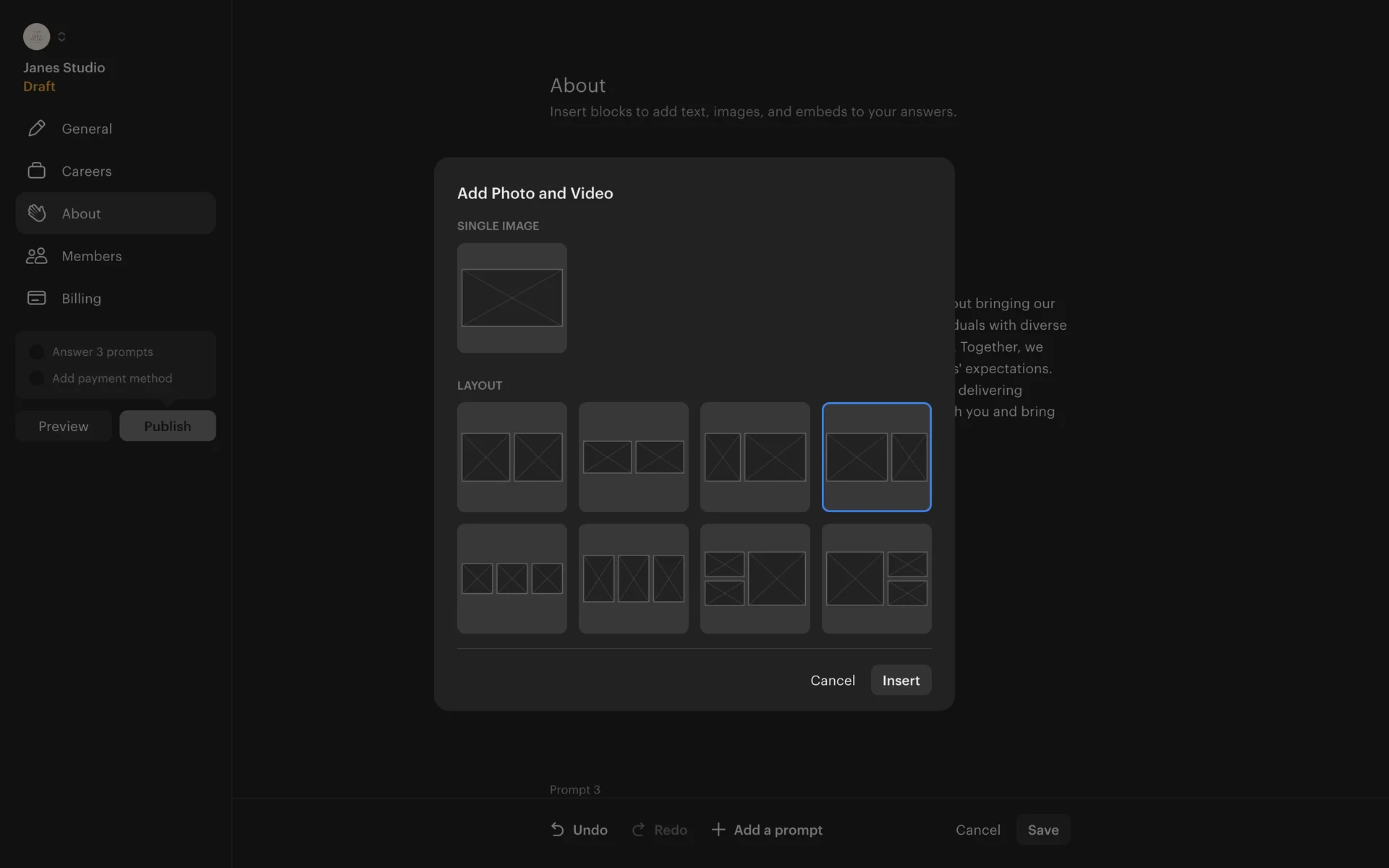This screenshot has height=868, width=1389.
Task: Click the About waving hand icon
Action: pos(37,213)
